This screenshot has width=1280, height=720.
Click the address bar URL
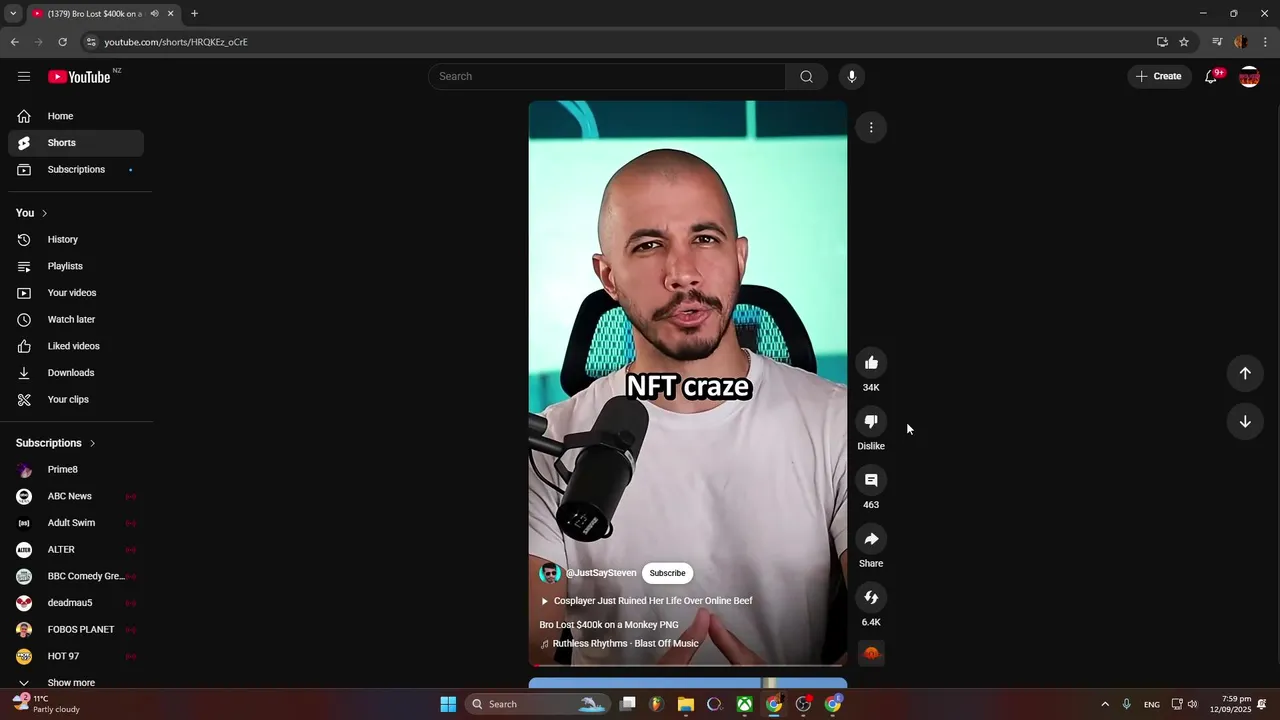176,42
